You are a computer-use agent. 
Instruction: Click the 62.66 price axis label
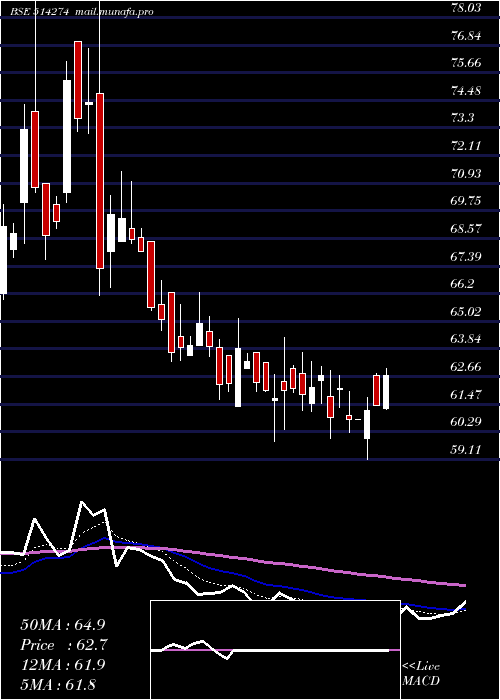pyautogui.click(x=466, y=367)
